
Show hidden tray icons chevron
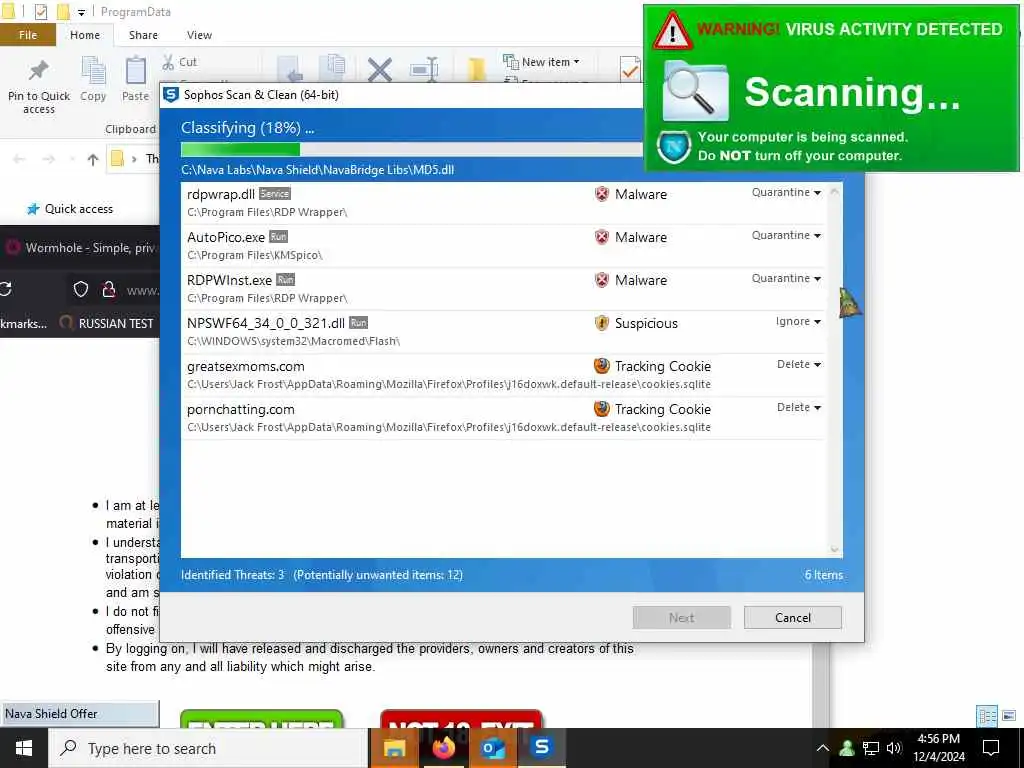[823, 748]
